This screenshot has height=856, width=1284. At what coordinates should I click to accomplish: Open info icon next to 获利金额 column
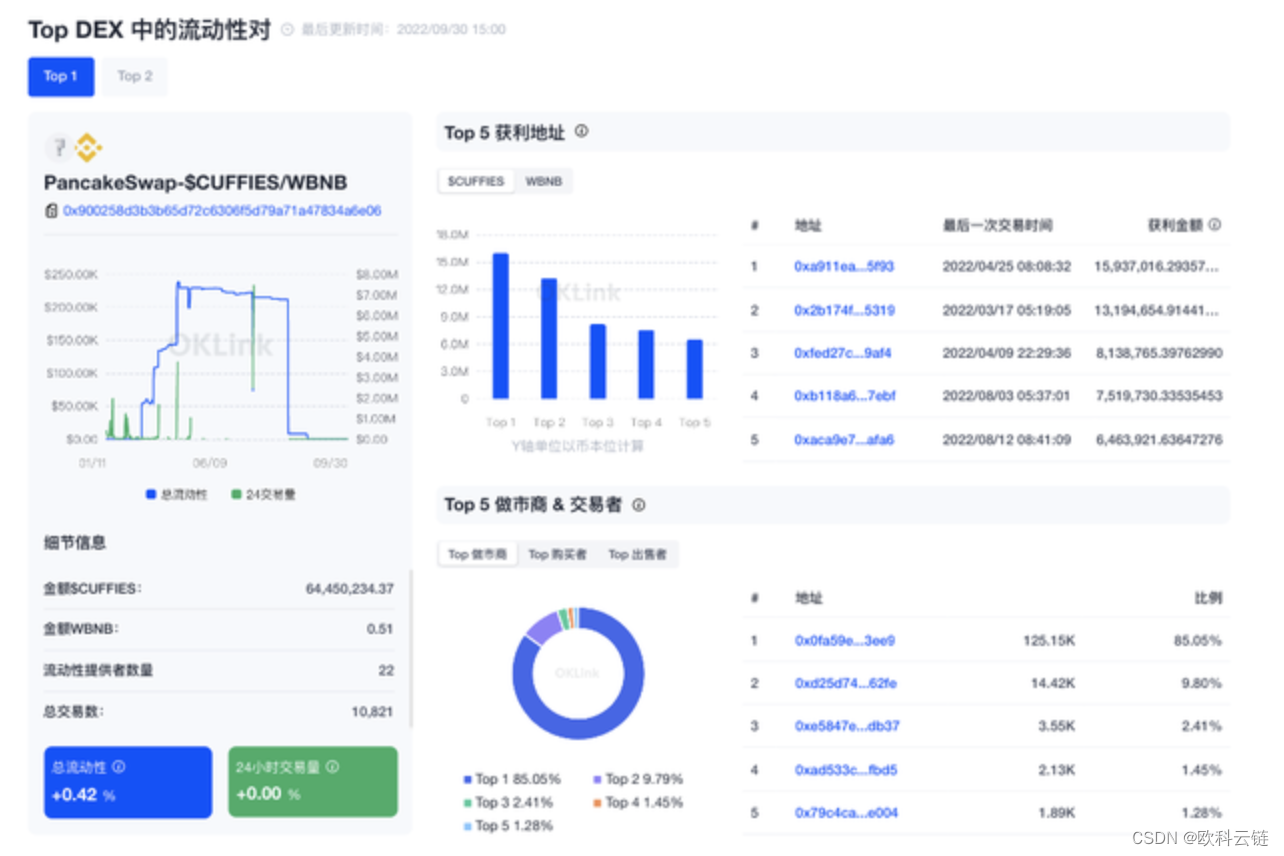point(1215,225)
